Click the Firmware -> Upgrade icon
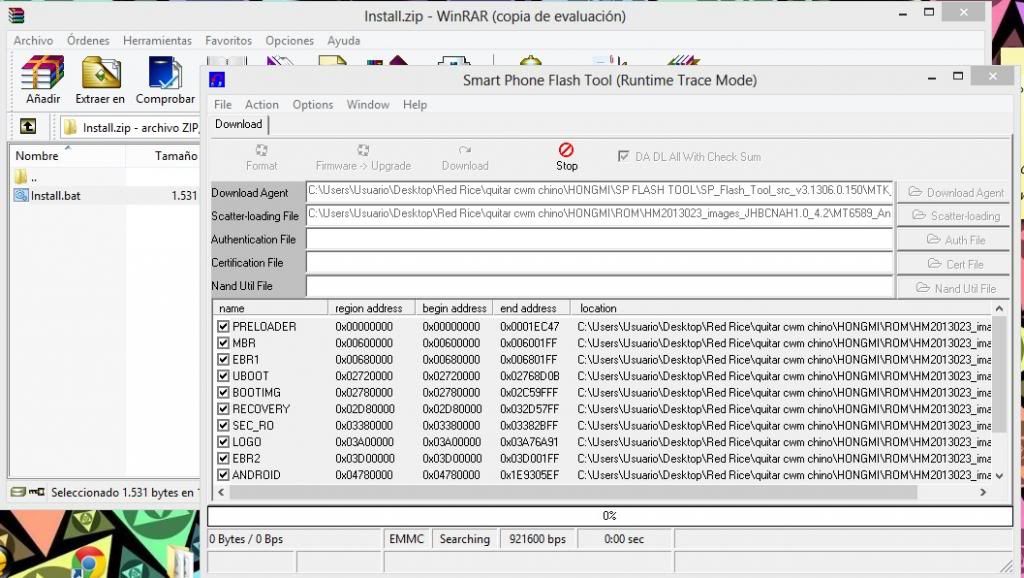1024x578 pixels. 363,158
